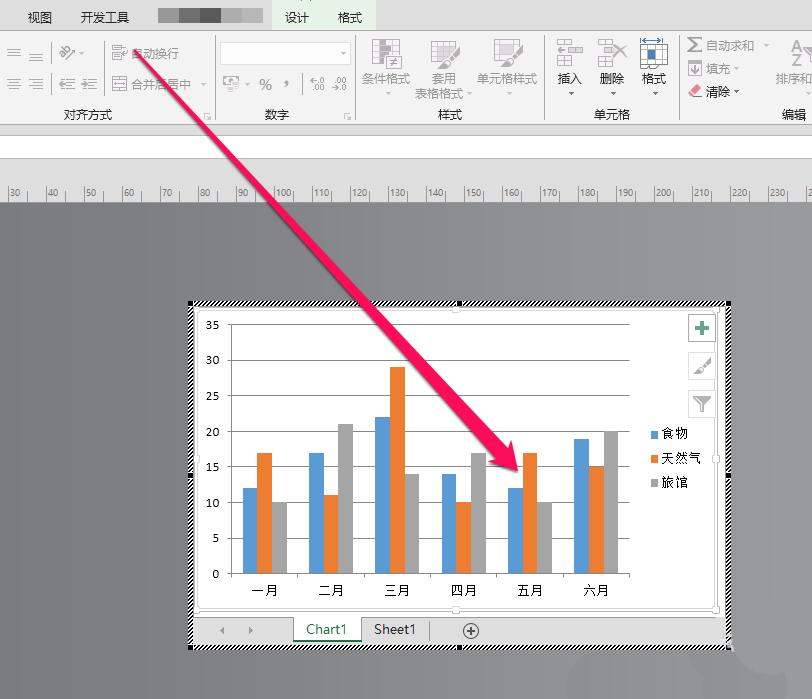This screenshot has height=699, width=812.
Task: Add a new sheet with plus icon
Action: click(470, 631)
